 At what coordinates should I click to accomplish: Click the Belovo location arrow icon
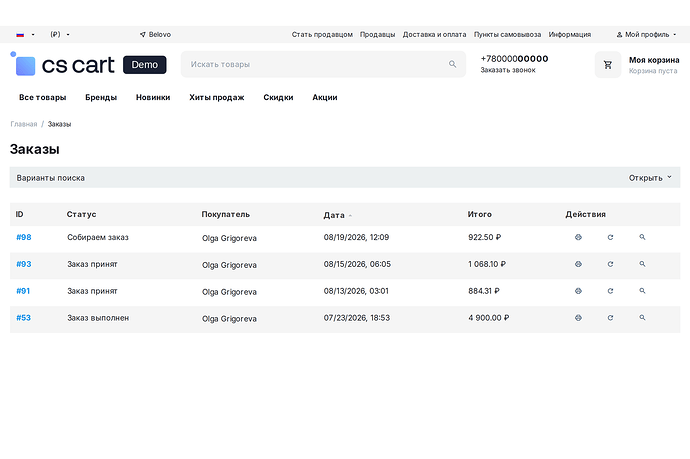click(x=143, y=34)
